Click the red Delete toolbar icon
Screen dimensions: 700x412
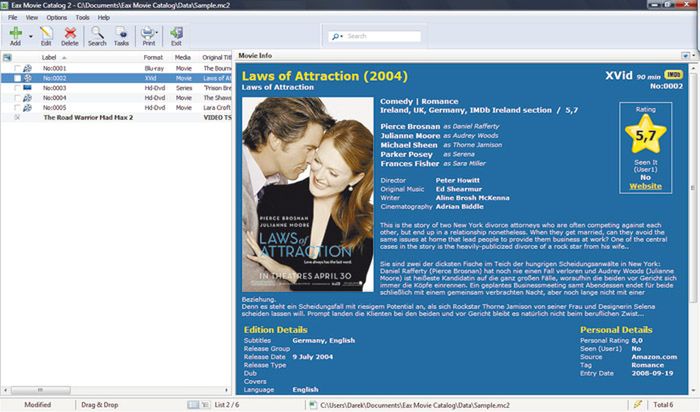(x=70, y=33)
